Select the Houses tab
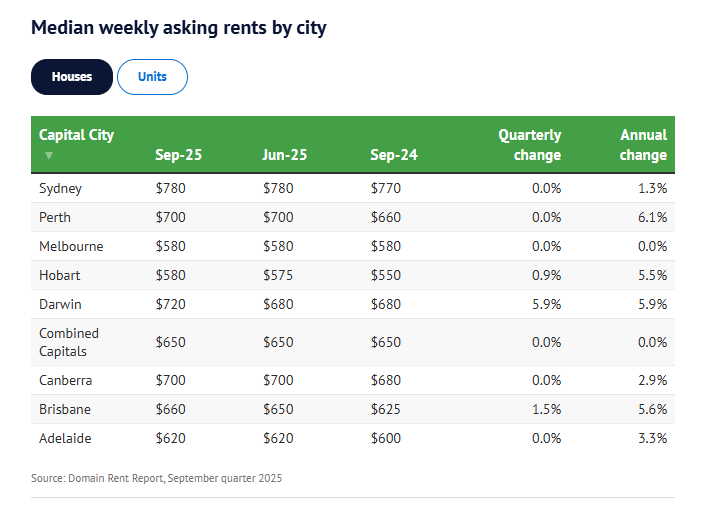 [x=72, y=77]
